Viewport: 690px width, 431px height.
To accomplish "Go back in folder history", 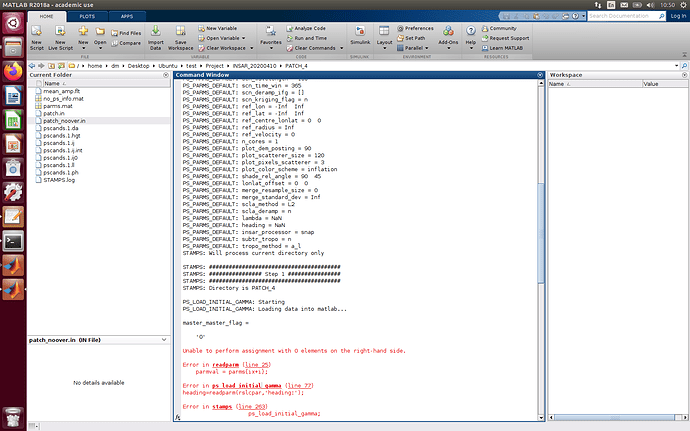I will tap(32, 66).
